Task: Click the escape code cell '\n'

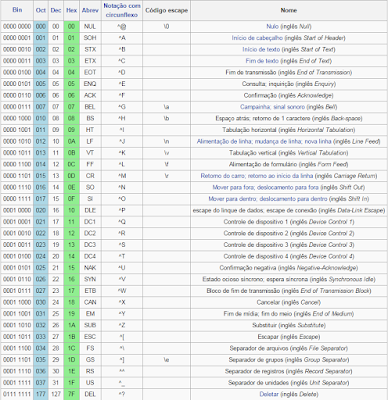Action: 166,141
